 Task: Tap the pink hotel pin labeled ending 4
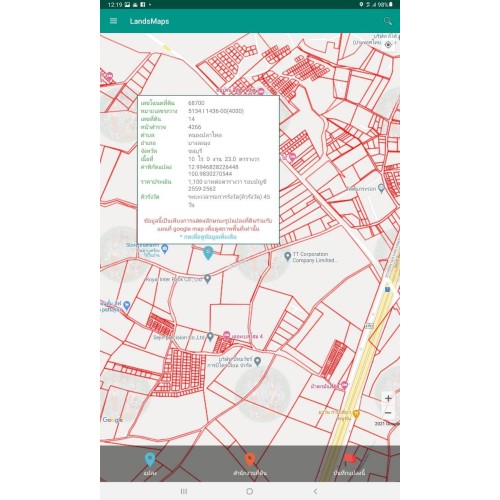tap(226, 335)
